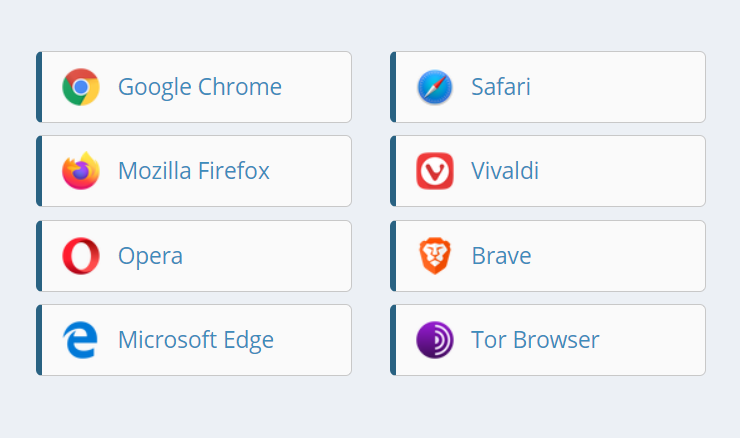
Task: Click the purple Tor Browser icon
Action: [x=435, y=340]
